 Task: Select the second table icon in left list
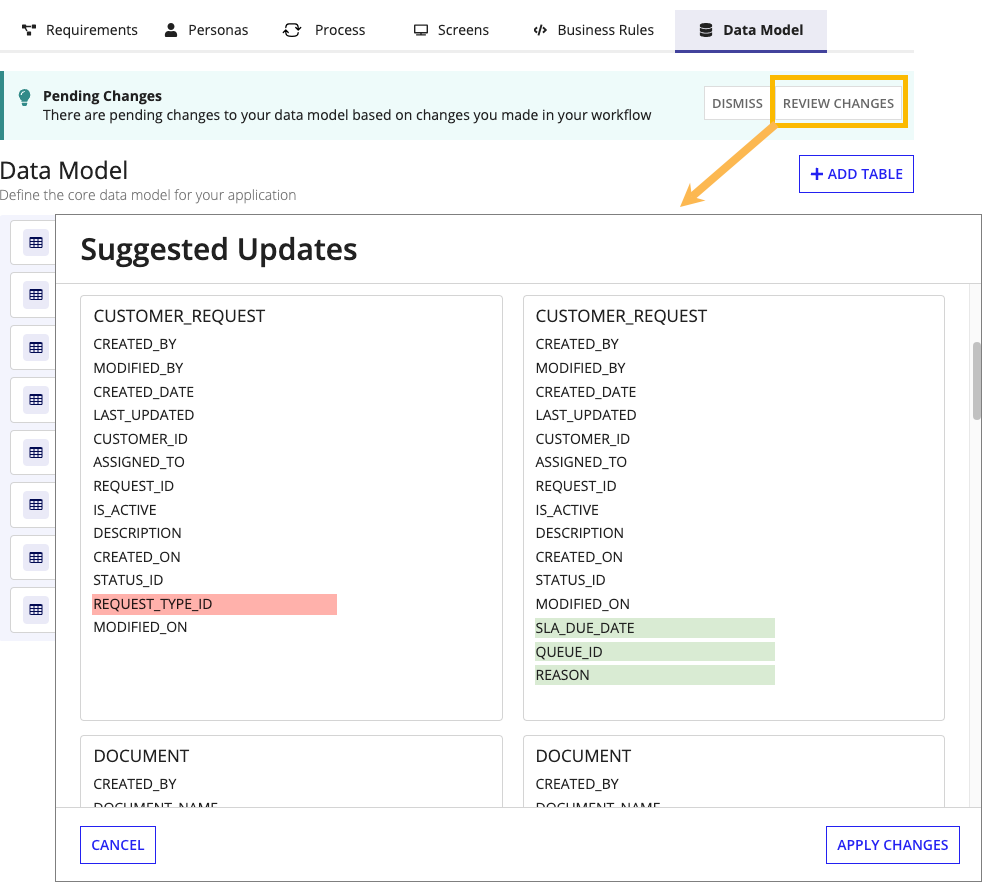pos(36,295)
